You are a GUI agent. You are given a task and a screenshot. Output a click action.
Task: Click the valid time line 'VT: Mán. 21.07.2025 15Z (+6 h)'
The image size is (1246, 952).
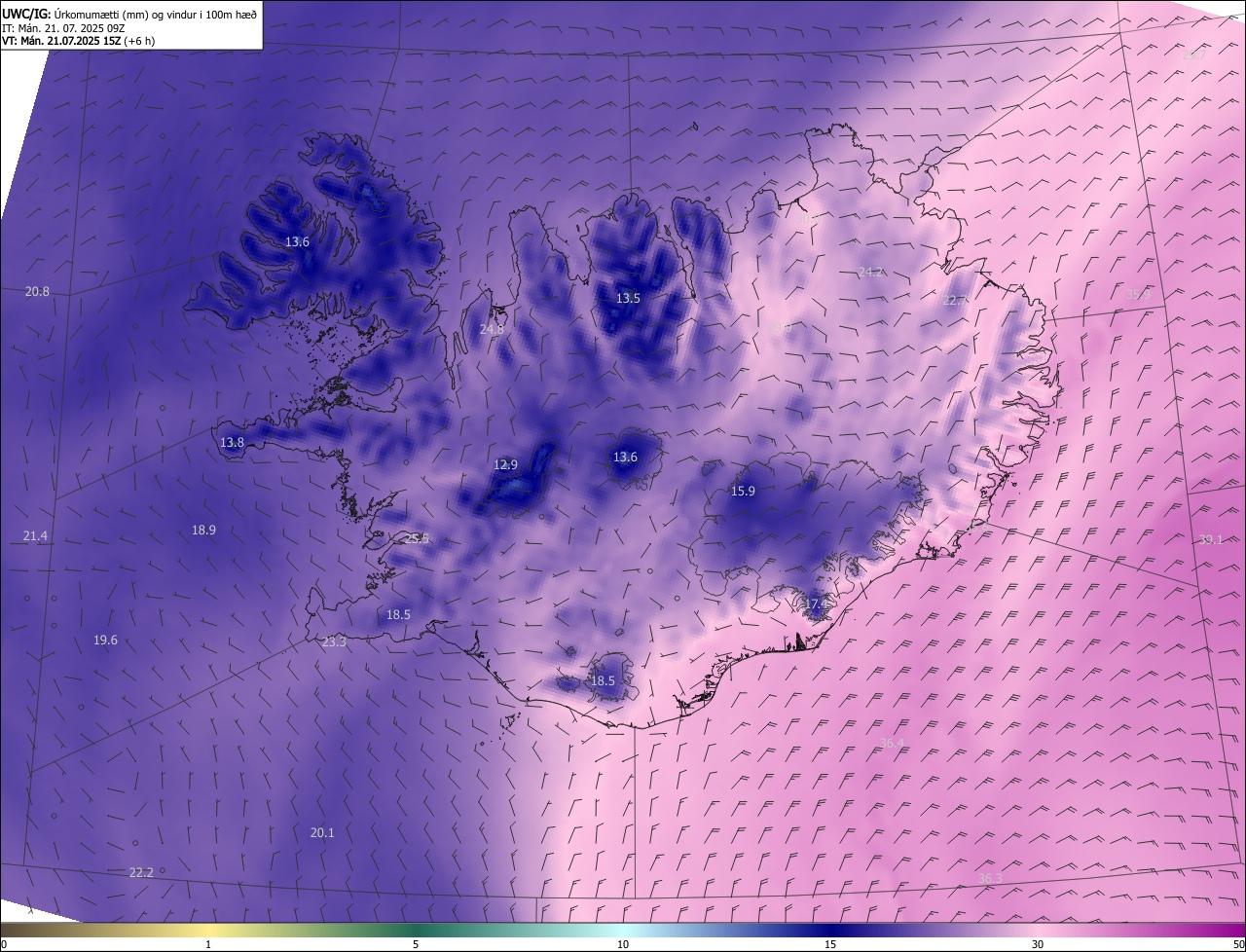(78, 41)
